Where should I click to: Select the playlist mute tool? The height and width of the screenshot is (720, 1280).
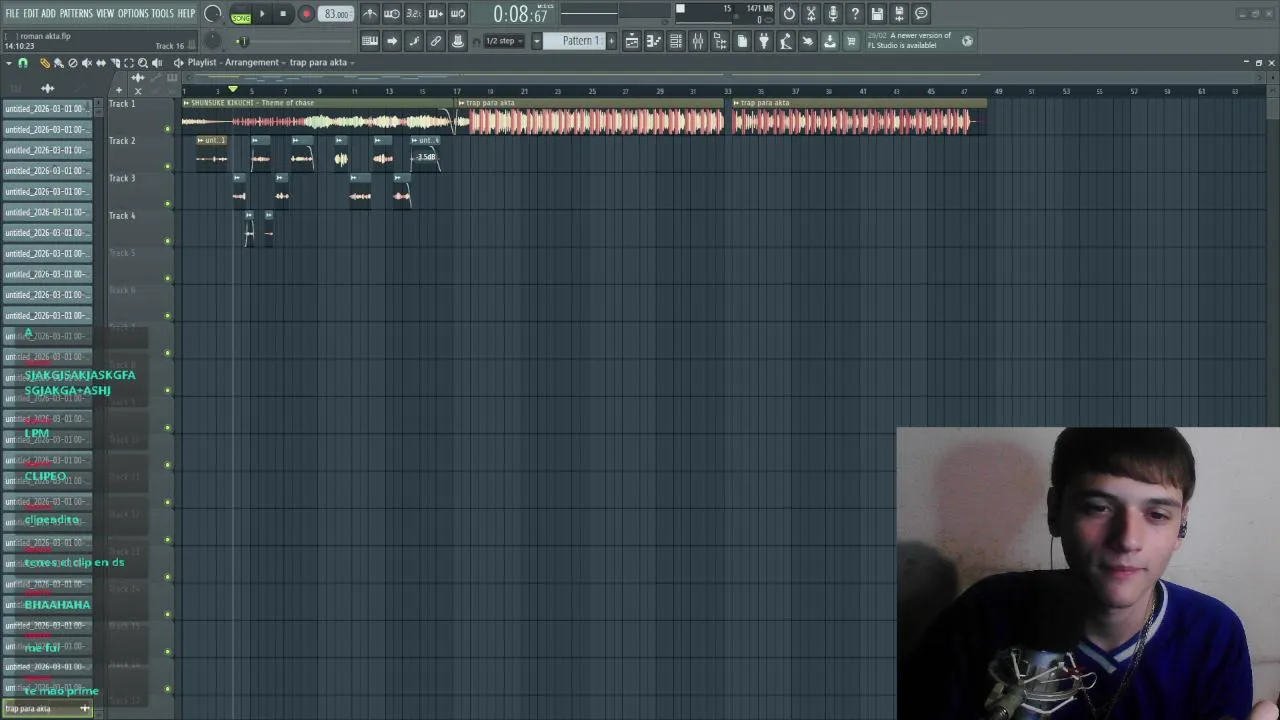86,63
